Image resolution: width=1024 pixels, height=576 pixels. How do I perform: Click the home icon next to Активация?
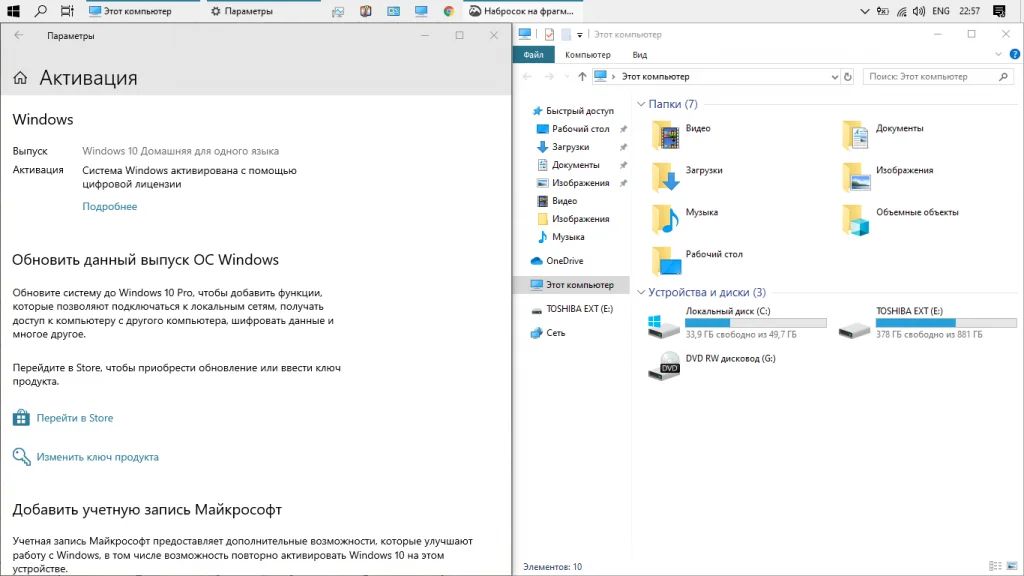tap(20, 78)
